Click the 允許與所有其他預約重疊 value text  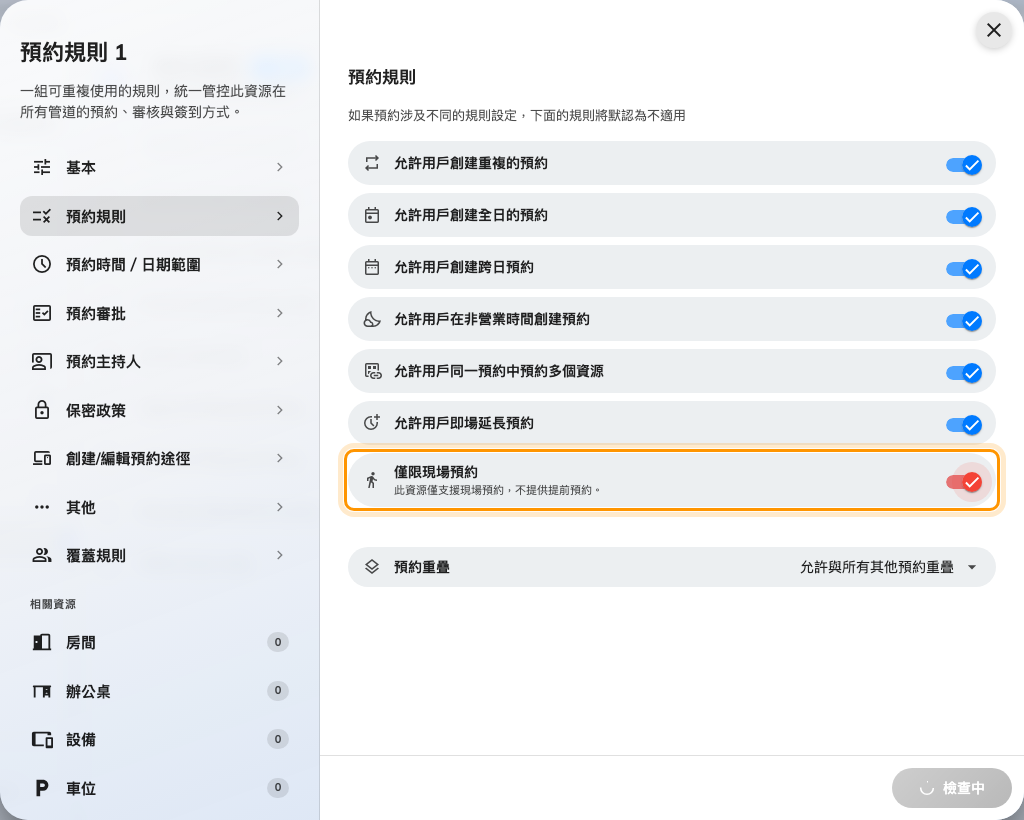[x=877, y=567]
